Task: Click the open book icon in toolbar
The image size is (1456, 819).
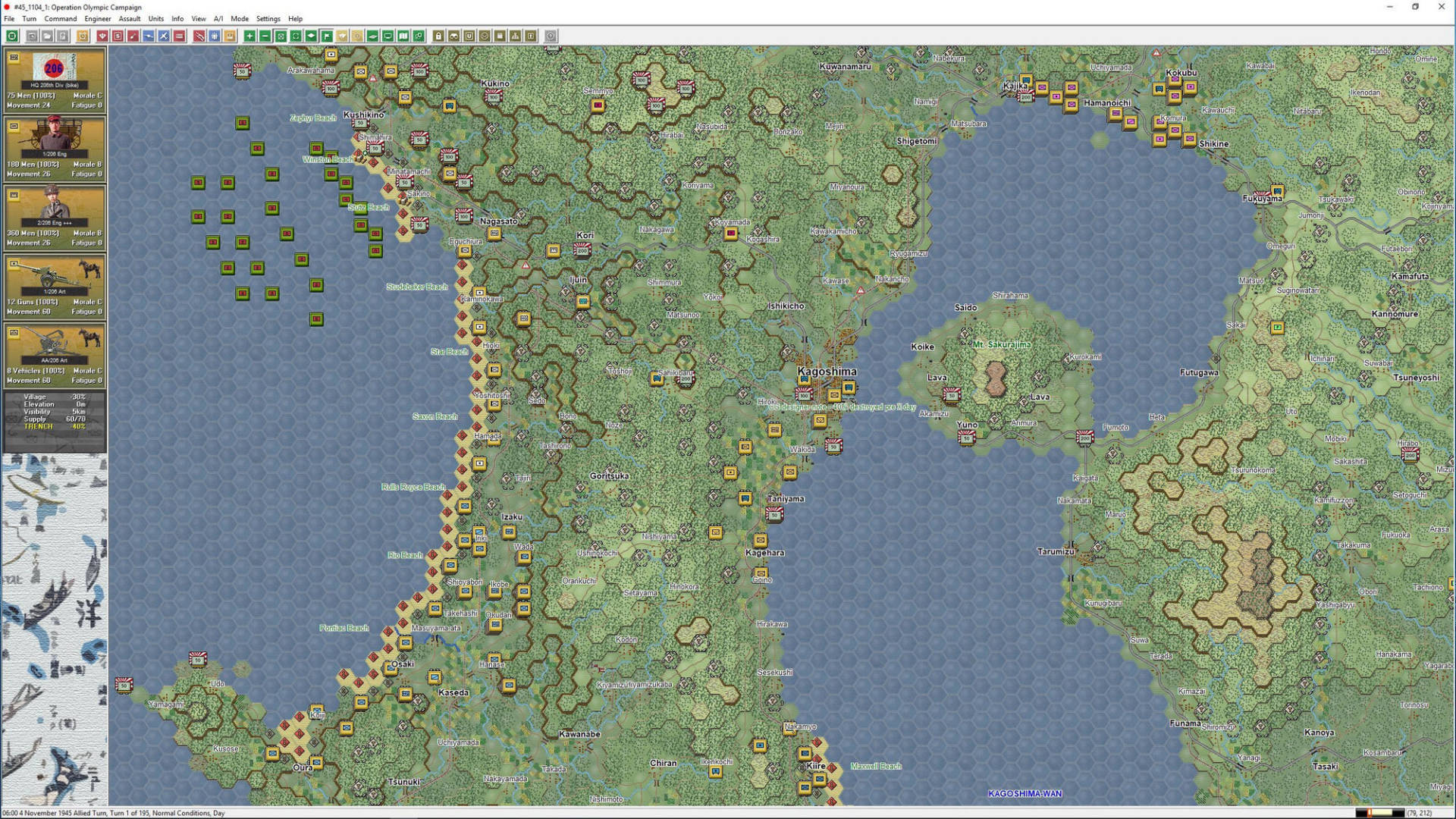Action: click(403, 36)
